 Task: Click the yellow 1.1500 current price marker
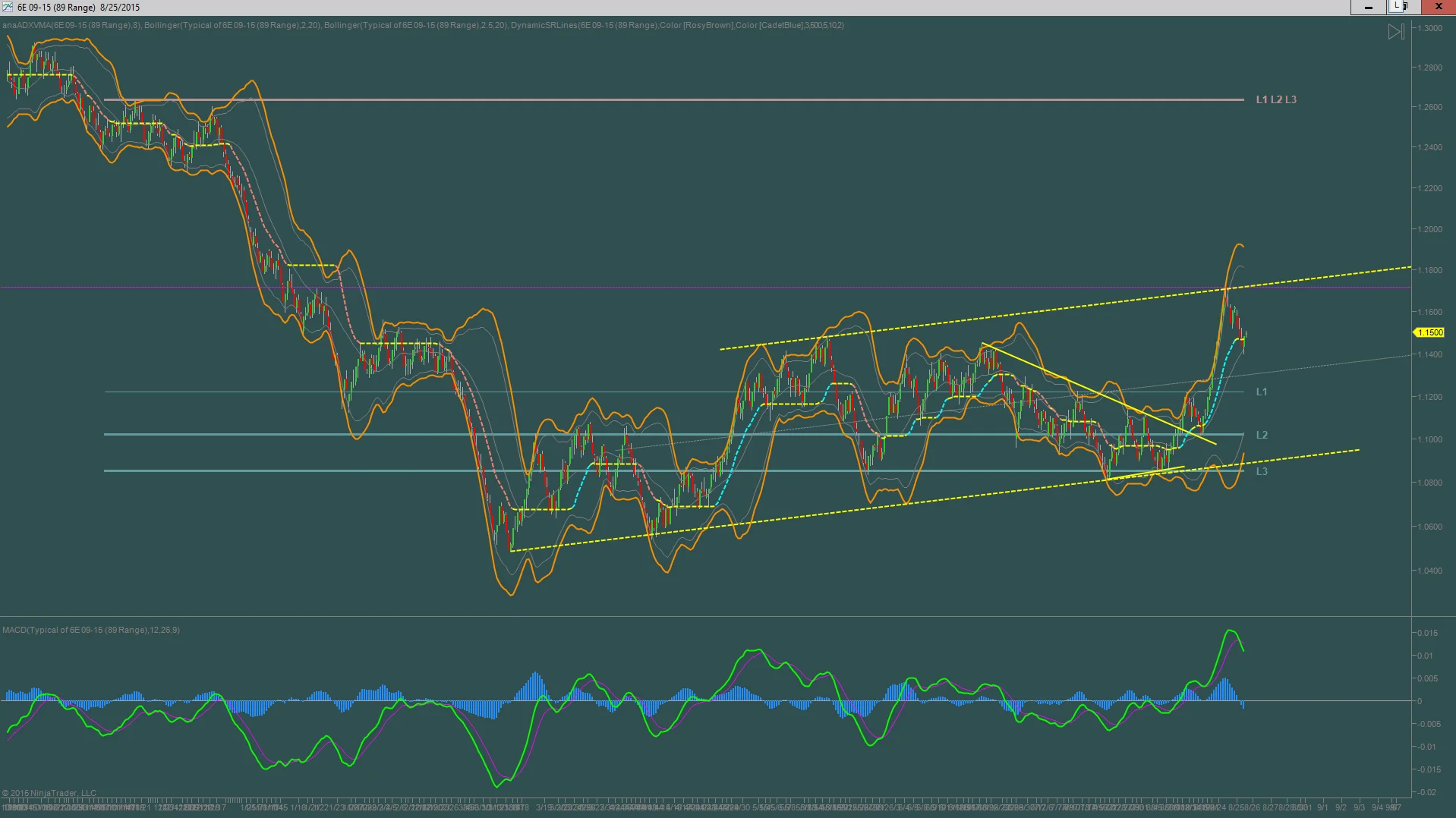[1429, 332]
